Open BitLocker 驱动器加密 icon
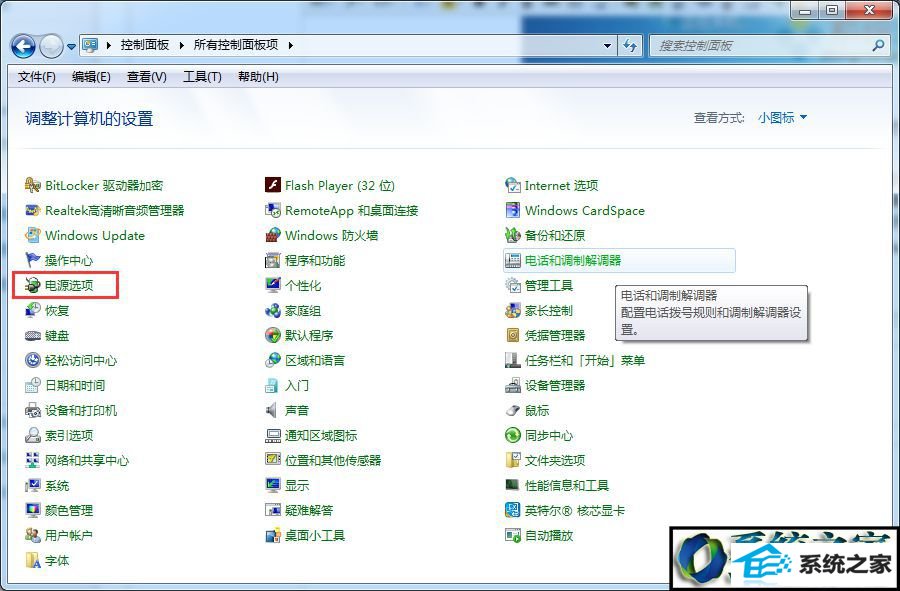The width and height of the screenshot is (900, 591). 33,185
